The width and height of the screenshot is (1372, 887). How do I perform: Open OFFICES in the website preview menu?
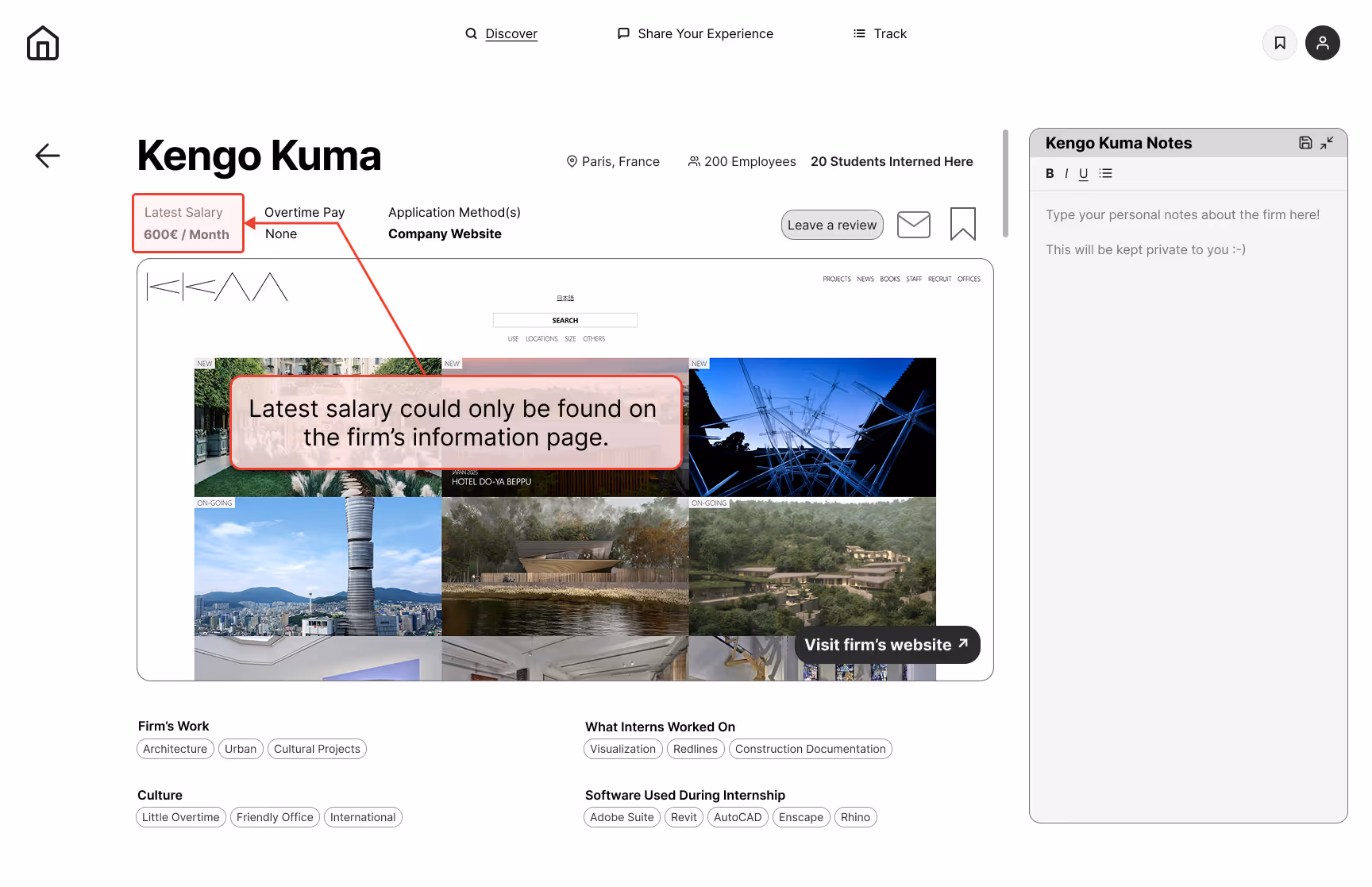[x=969, y=280]
